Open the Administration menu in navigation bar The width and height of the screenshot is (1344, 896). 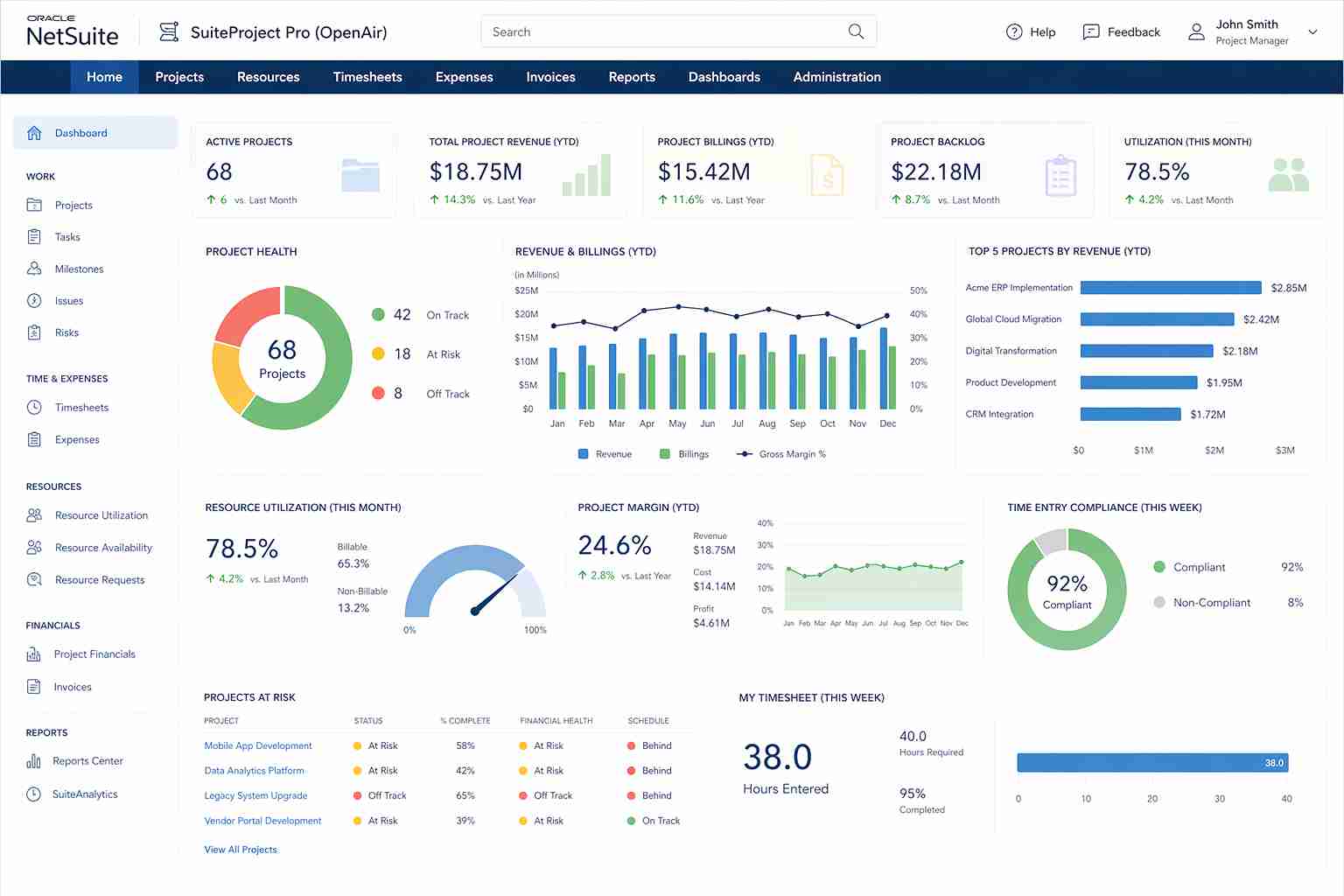[x=836, y=77]
